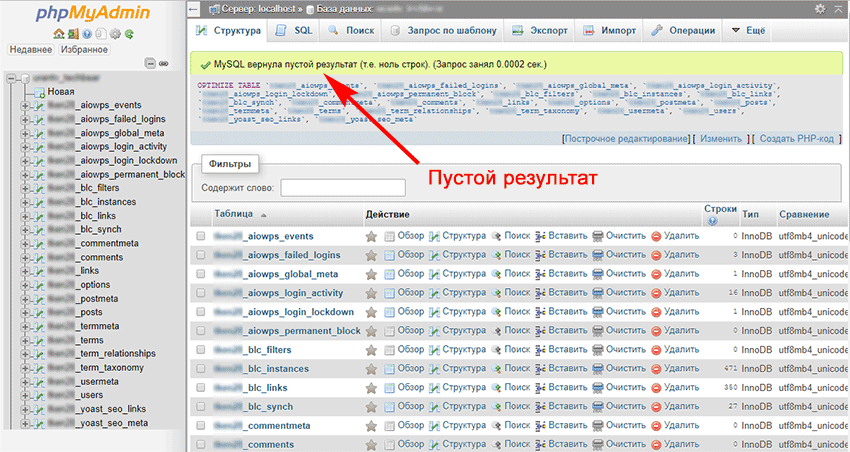Click favorite star for aiowps_events table
850x452 pixels.
point(371,236)
